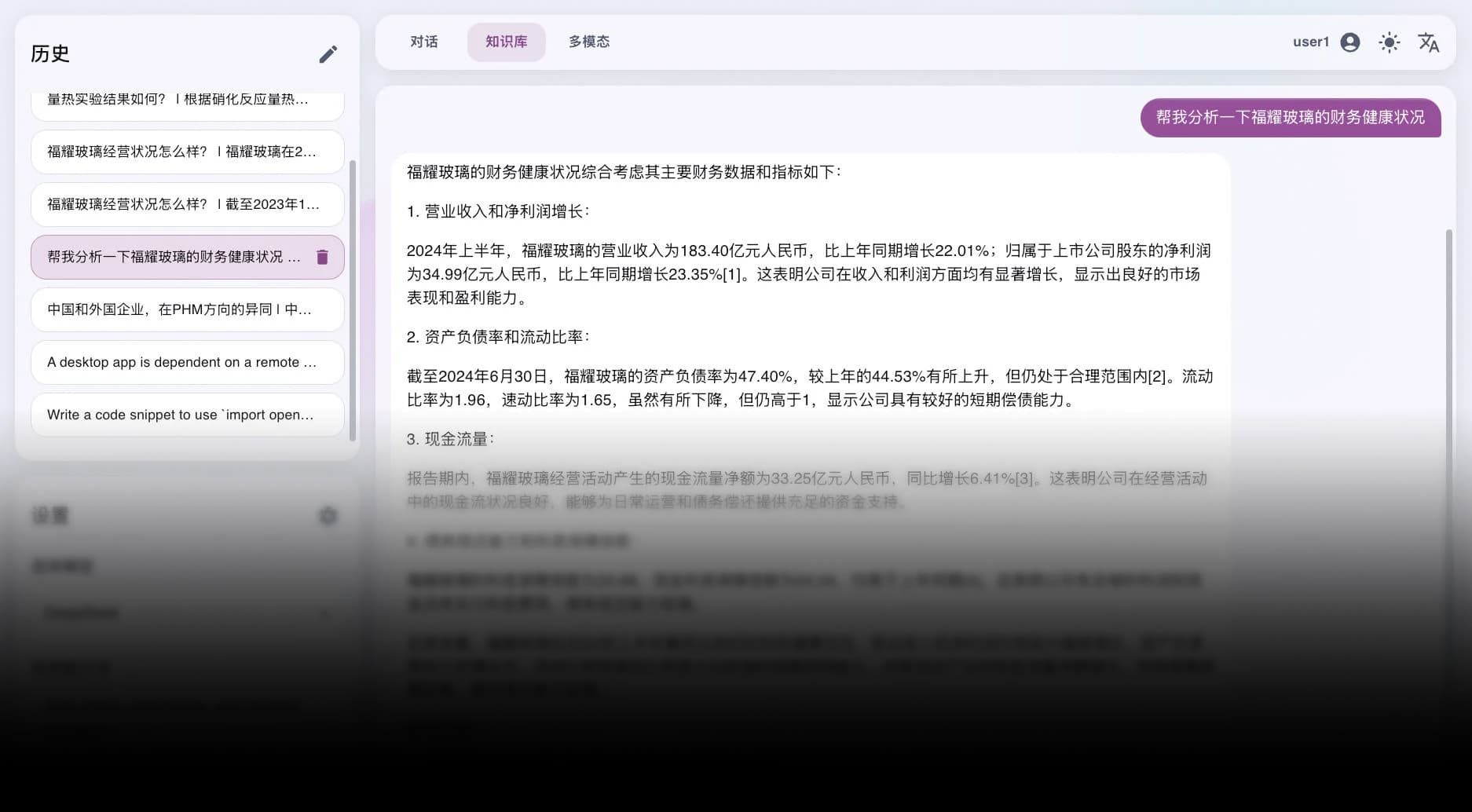Viewport: 1472px width, 812px height.
Task: Open history item 福耀玻璃经营状况怎么样？福耀玻璃在2…
Action: pyautogui.click(x=188, y=152)
